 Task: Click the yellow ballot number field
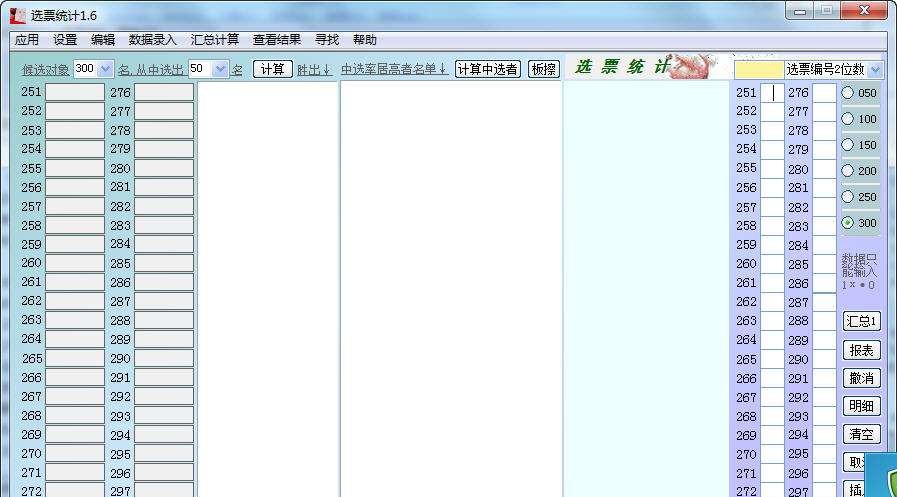tap(759, 70)
